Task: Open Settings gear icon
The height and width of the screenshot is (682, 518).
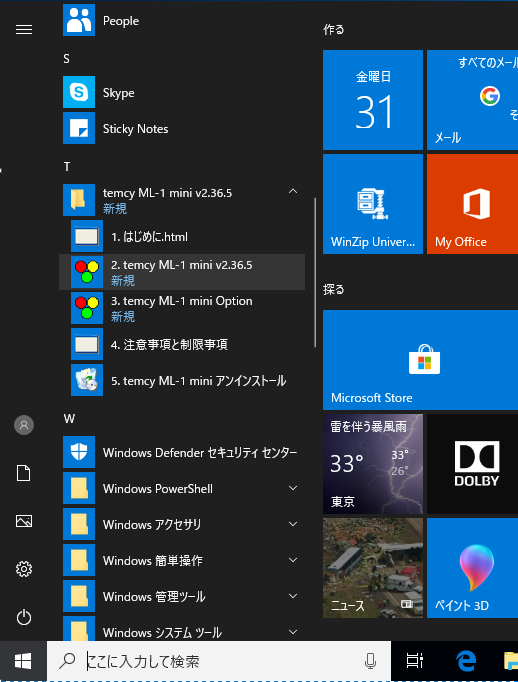Action: (x=24, y=569)
